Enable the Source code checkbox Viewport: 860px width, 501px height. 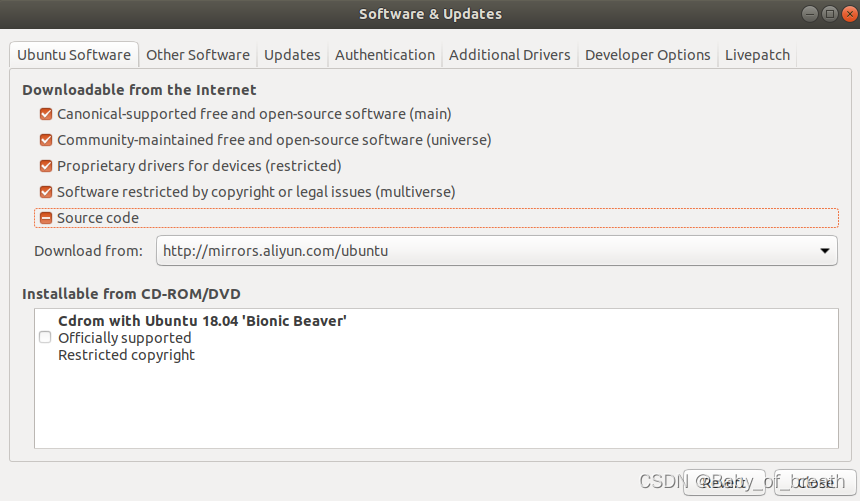click(46, 218)
